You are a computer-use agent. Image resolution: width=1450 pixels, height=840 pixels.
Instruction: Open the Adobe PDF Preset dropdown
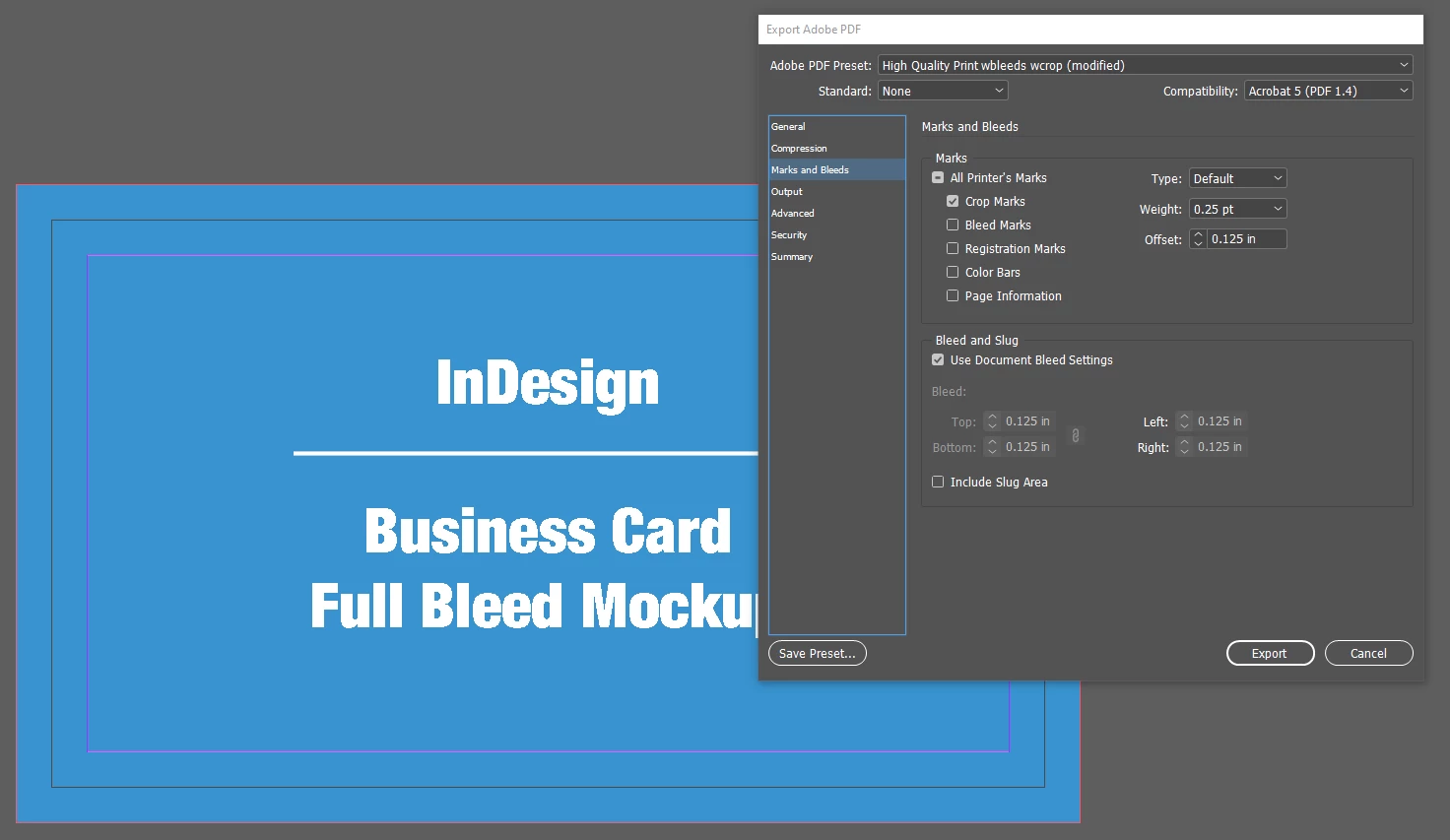[x=1145, y=65]
